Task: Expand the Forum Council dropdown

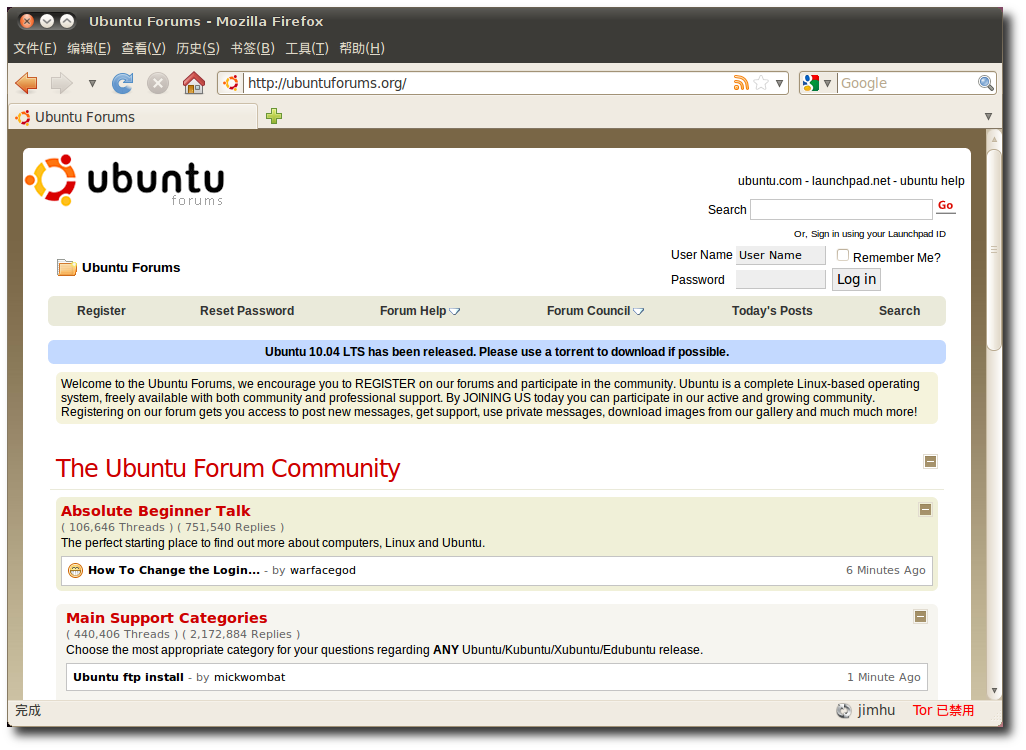Action: pos(595,311)
